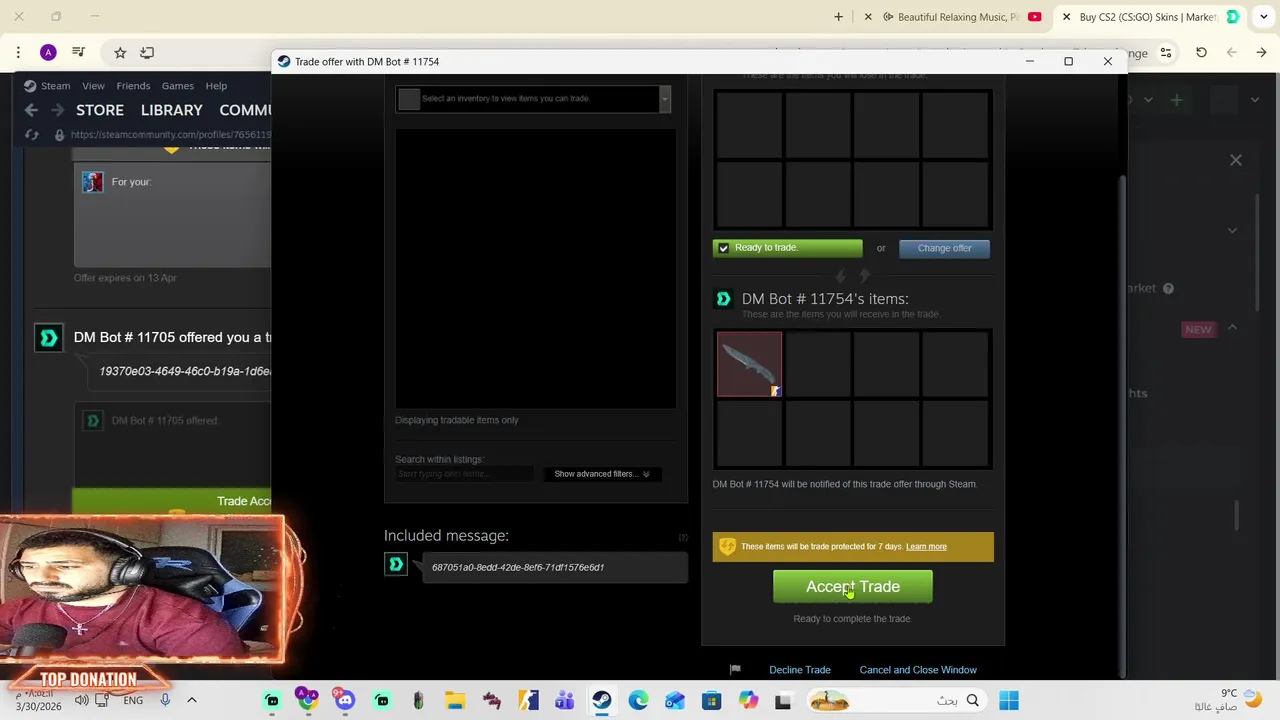Click Cancel and Close Window link
The image size is (1280, 720).
(x=917, y=670)
